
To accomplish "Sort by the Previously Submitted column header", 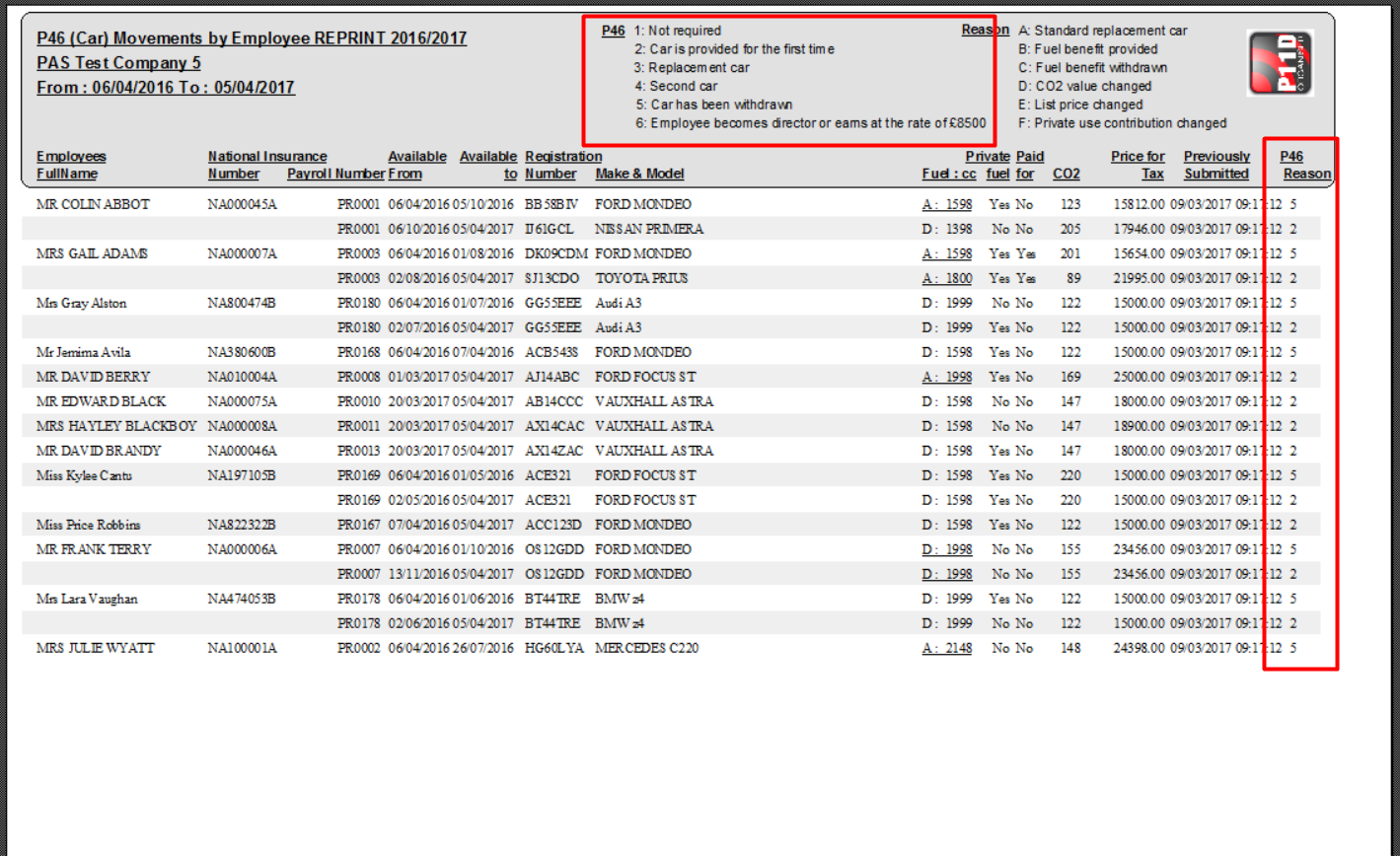I will click(1216, 165).
